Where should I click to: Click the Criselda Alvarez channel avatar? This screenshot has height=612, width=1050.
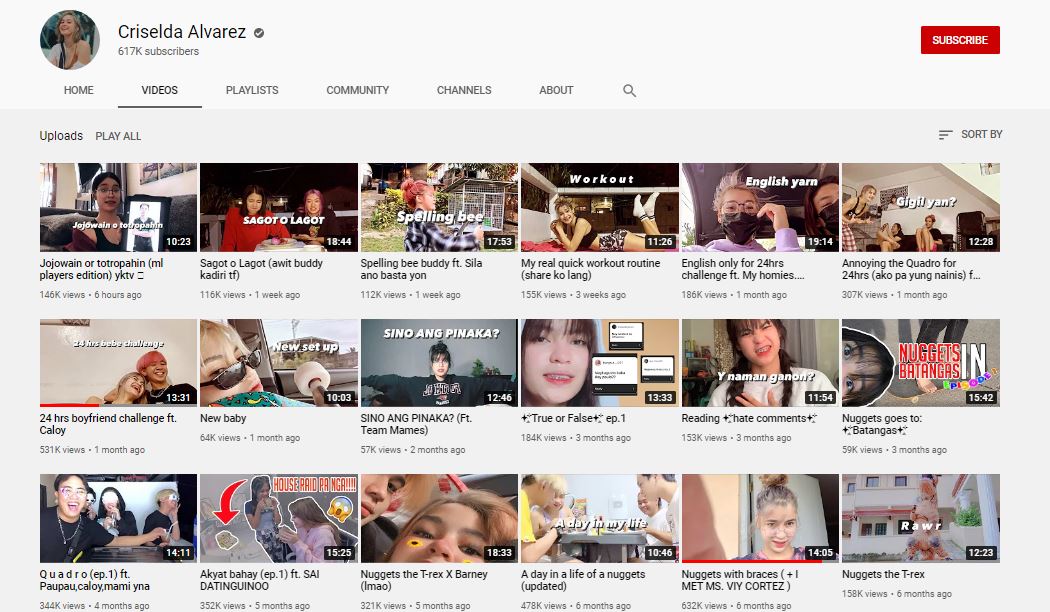click(70, 40)
